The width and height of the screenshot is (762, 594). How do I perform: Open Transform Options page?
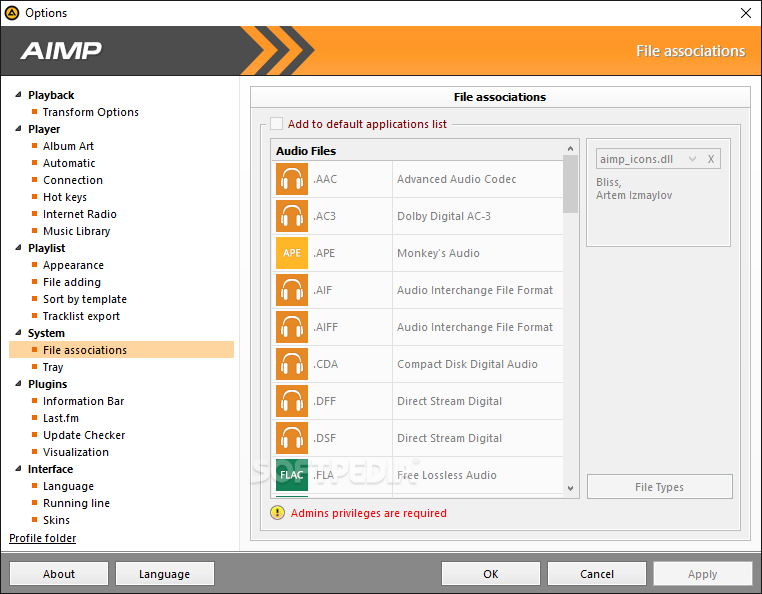point(90,112)
